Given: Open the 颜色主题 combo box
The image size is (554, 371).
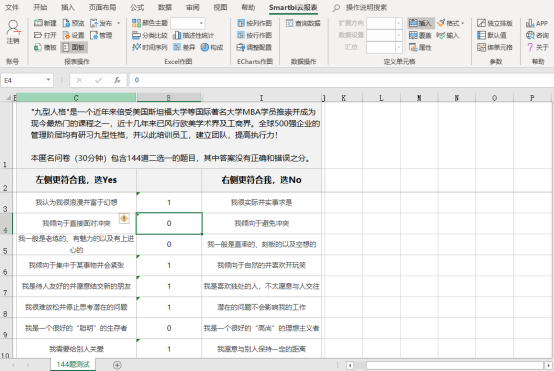Looking at the screenshot, I should tap(188, 23).
